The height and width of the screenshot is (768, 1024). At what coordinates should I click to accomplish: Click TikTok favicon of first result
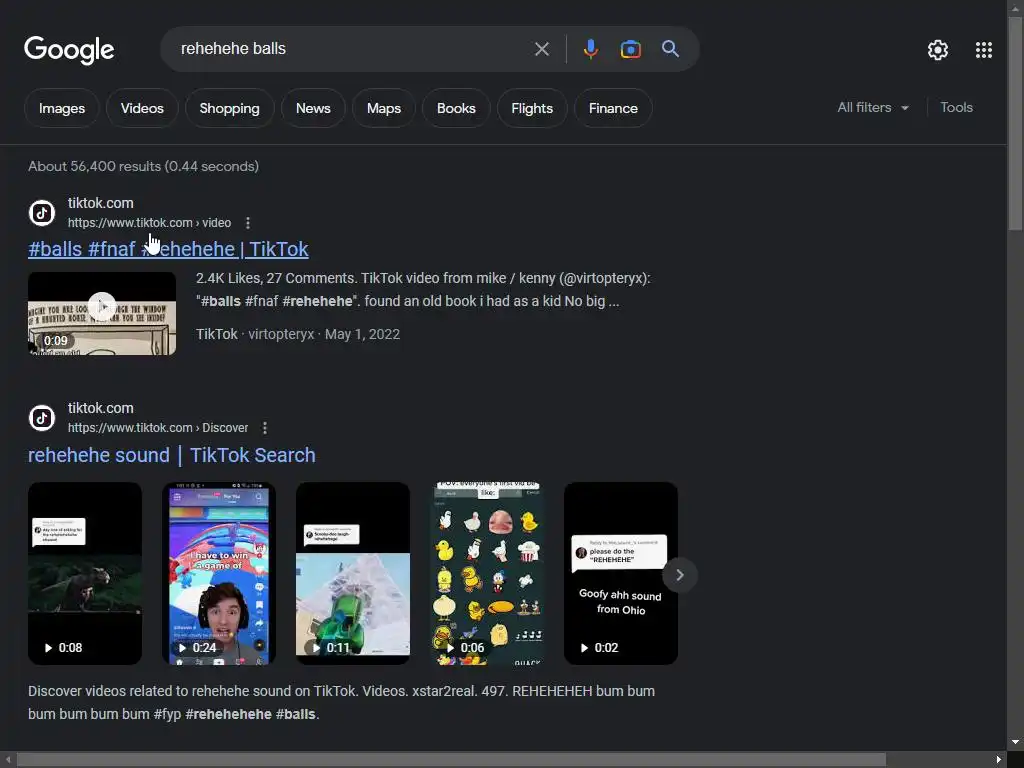42,213
